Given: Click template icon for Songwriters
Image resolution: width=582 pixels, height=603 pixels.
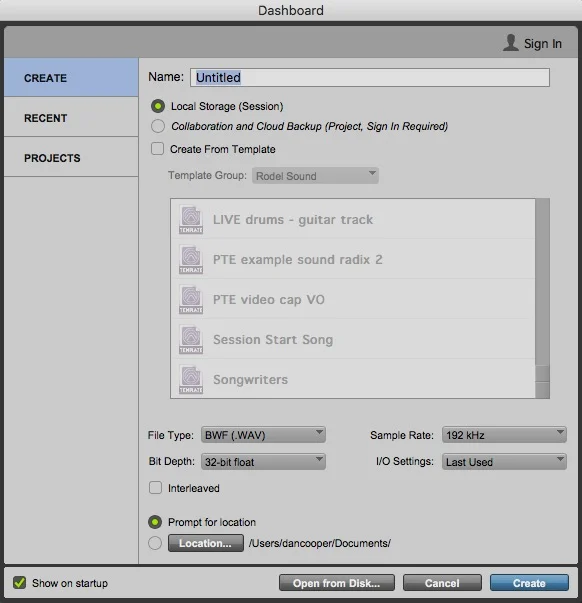Looking at the screenshot, I should tap(191, 380).
